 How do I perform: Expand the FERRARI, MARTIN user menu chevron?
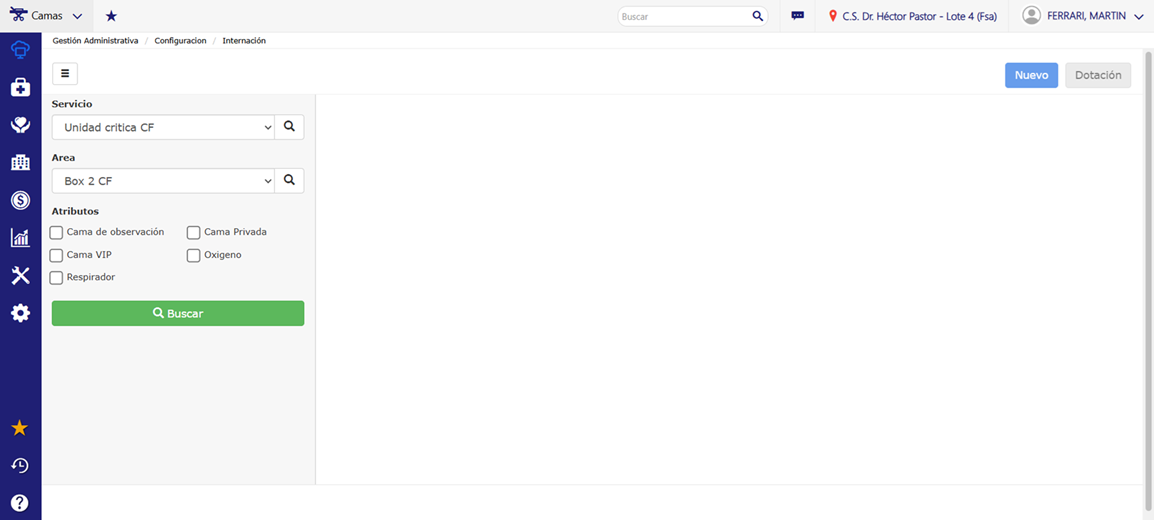(1139, 16)
